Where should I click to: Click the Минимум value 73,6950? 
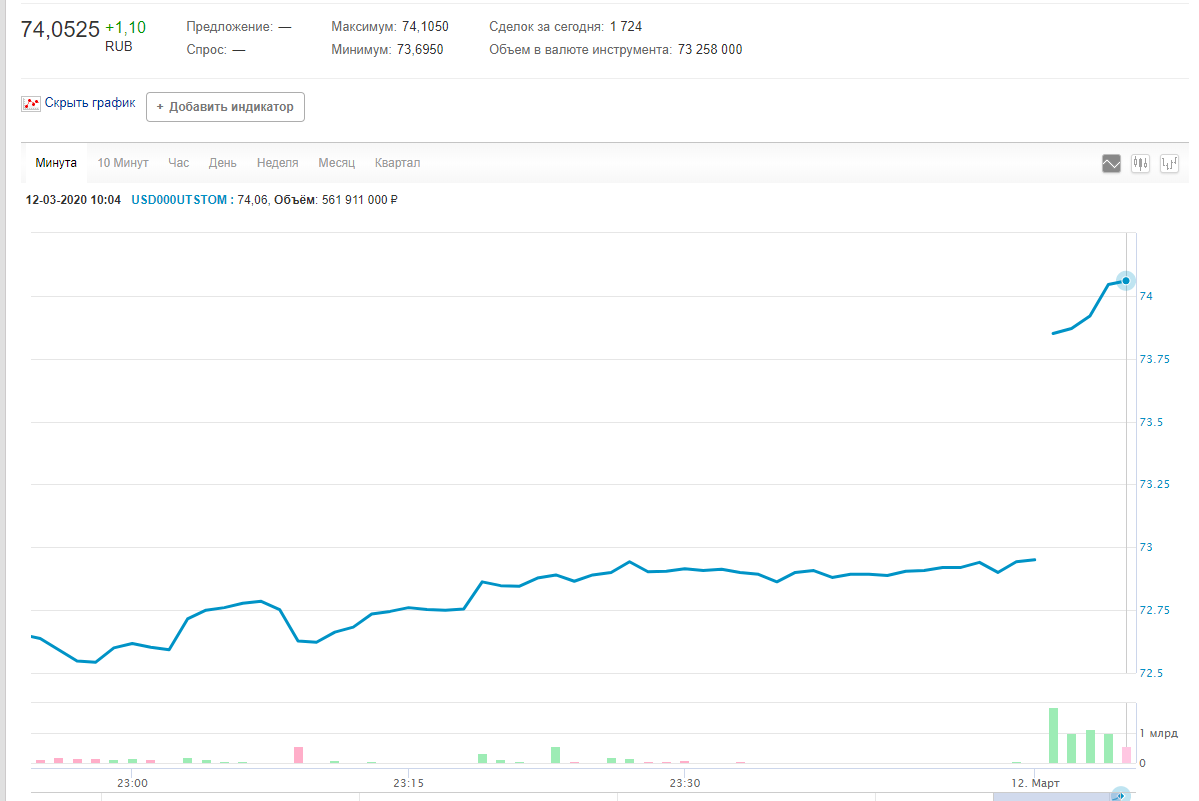pyautogui.click(x=420, y=50)
